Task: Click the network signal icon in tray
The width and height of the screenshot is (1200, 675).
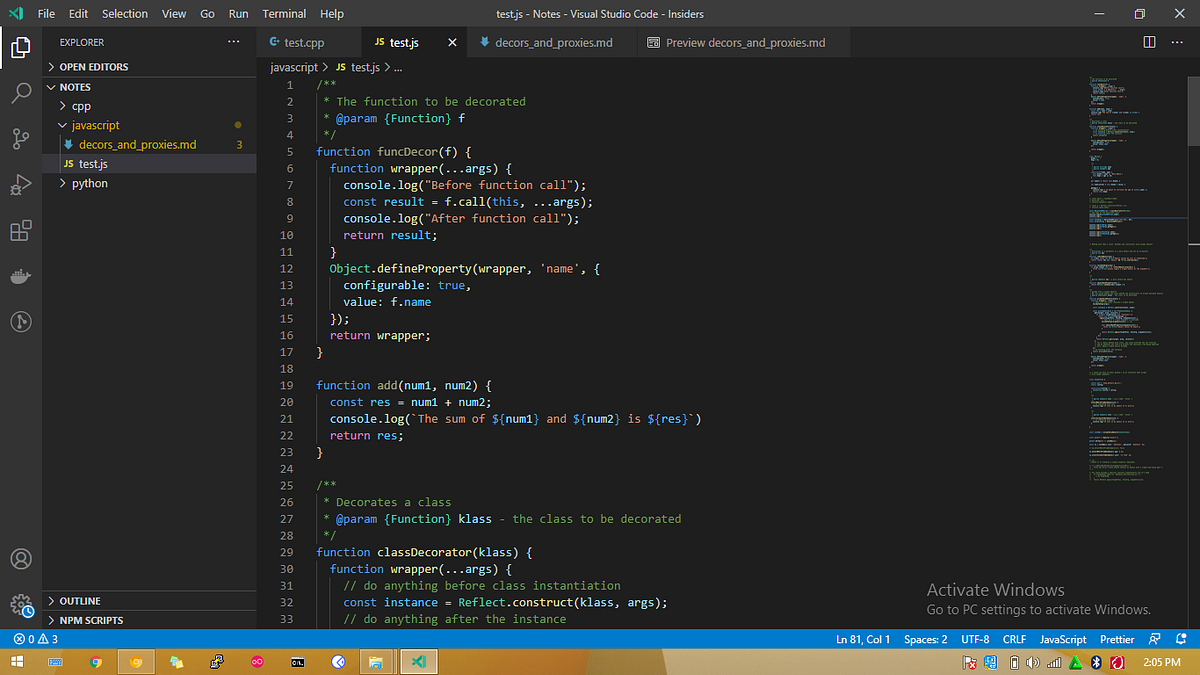Action: [1053, 662]
